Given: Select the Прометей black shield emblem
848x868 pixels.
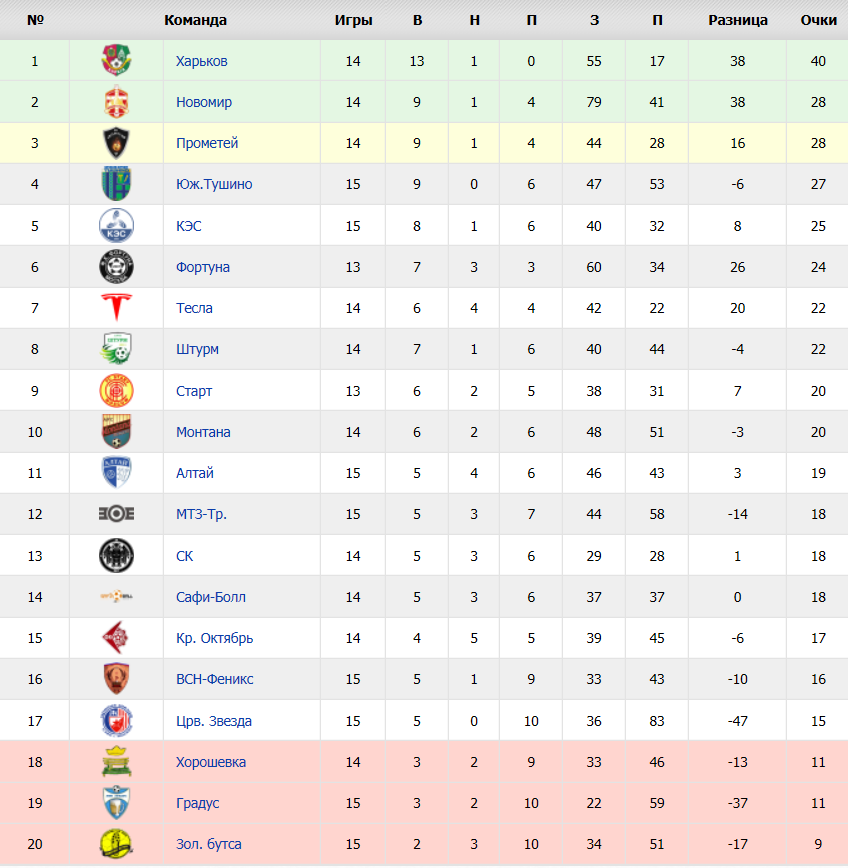Looking at the screenshot, I should pos(116,143).
